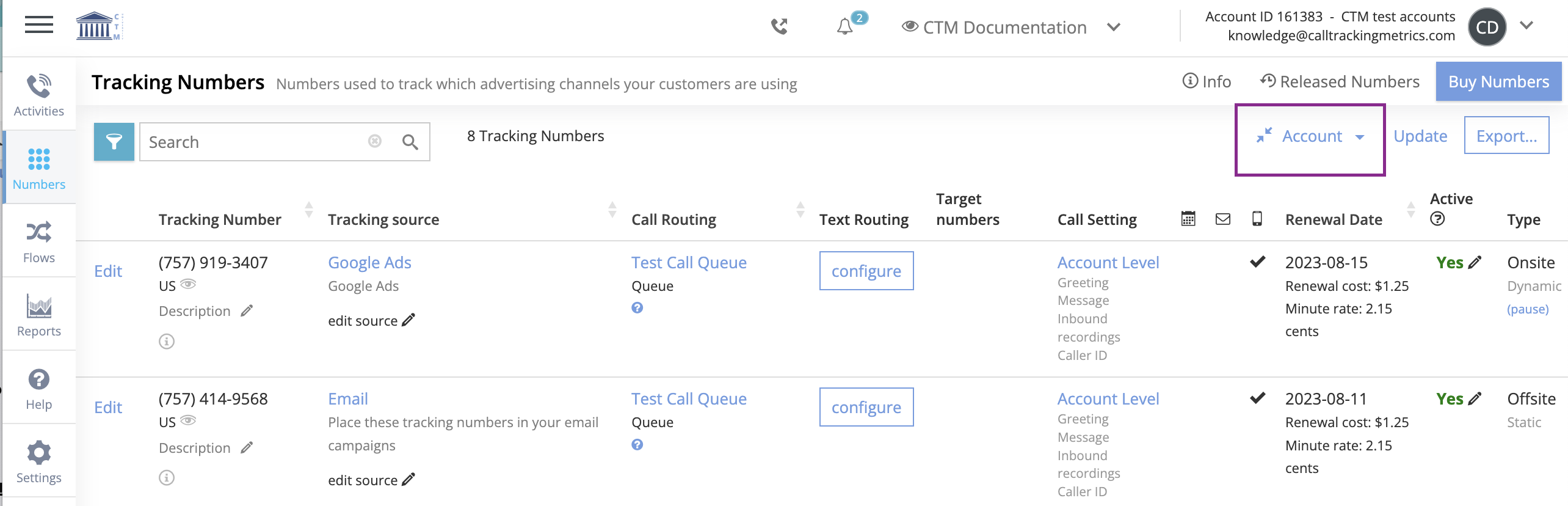Viewport: 1568px width, 506px height.
Task: Open the filter funnel button
Action: [114, 142]
